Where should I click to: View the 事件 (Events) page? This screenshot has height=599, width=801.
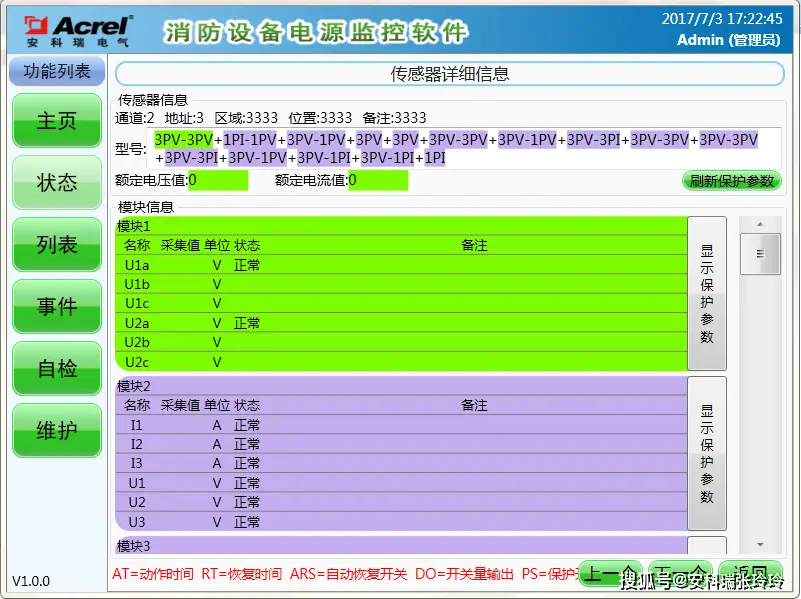pos(56,307)
